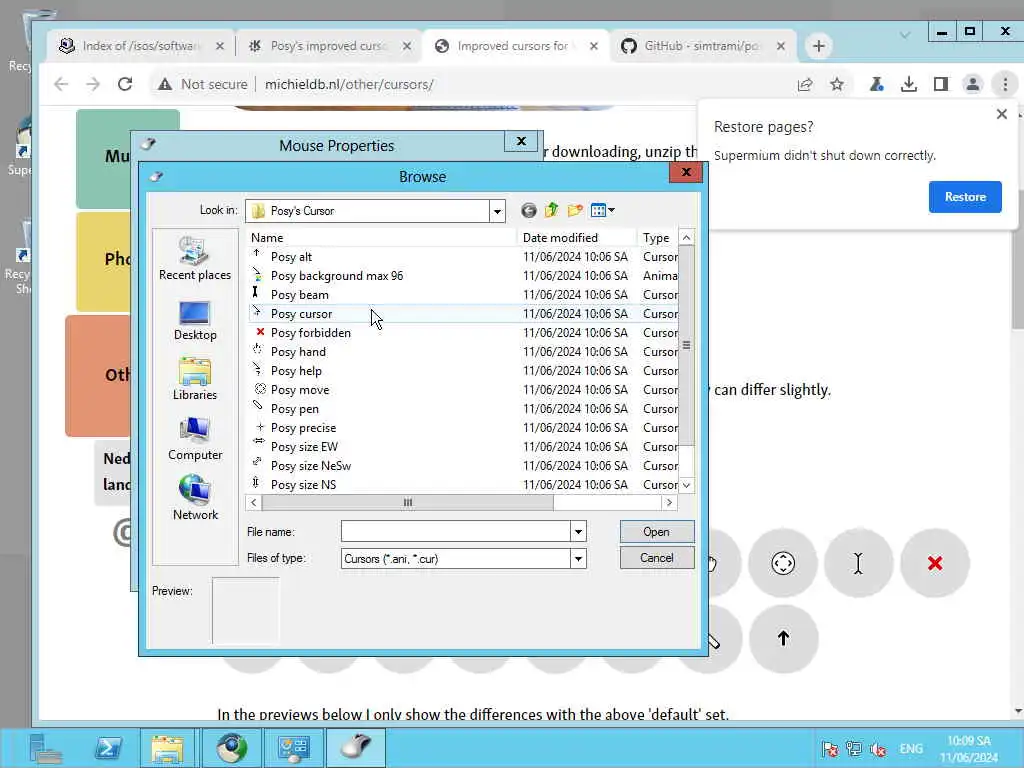
Task: Open a new browser tab
Action: coord(818,46)
